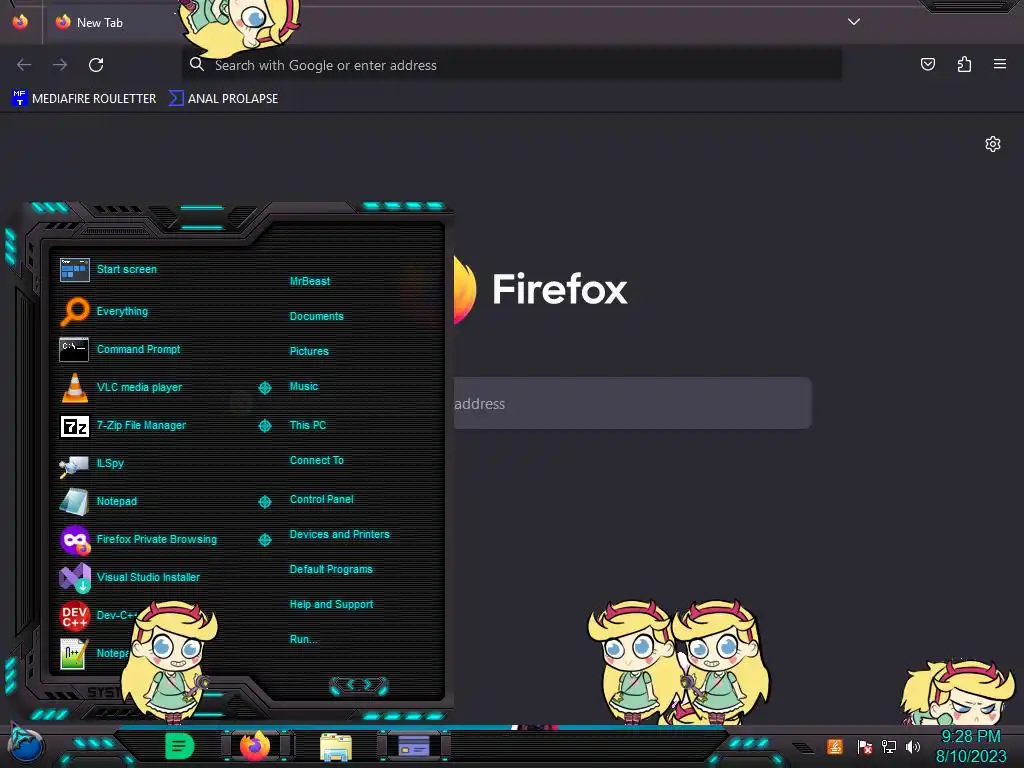Open Visual Studio Installer icon
This screenshot has width=1024, height=768.
click(x=75, y=577)
